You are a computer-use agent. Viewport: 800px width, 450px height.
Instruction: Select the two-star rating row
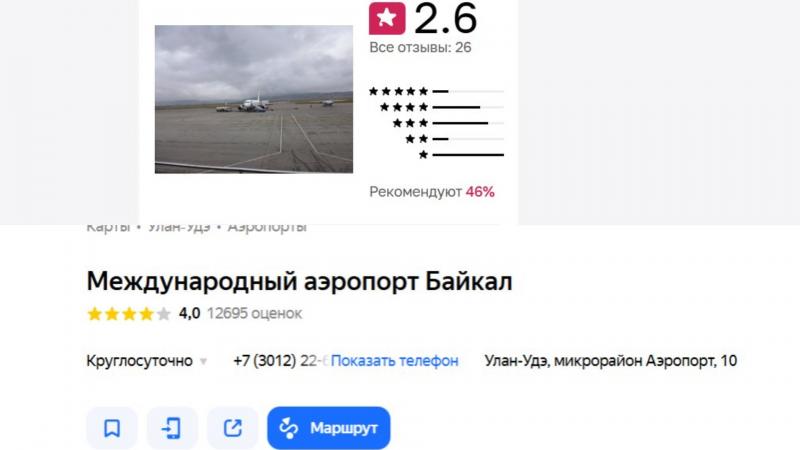(x=454, y=139)
